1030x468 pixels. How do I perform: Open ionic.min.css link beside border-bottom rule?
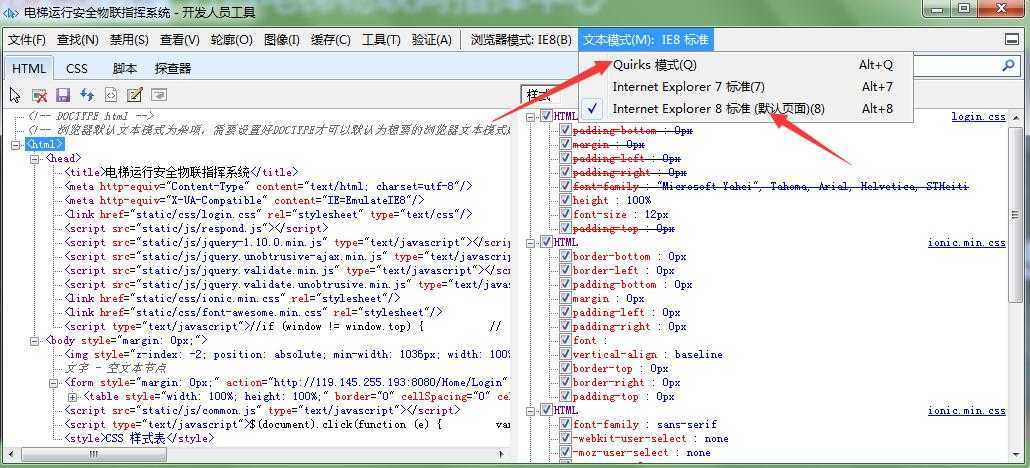[966, 243]
